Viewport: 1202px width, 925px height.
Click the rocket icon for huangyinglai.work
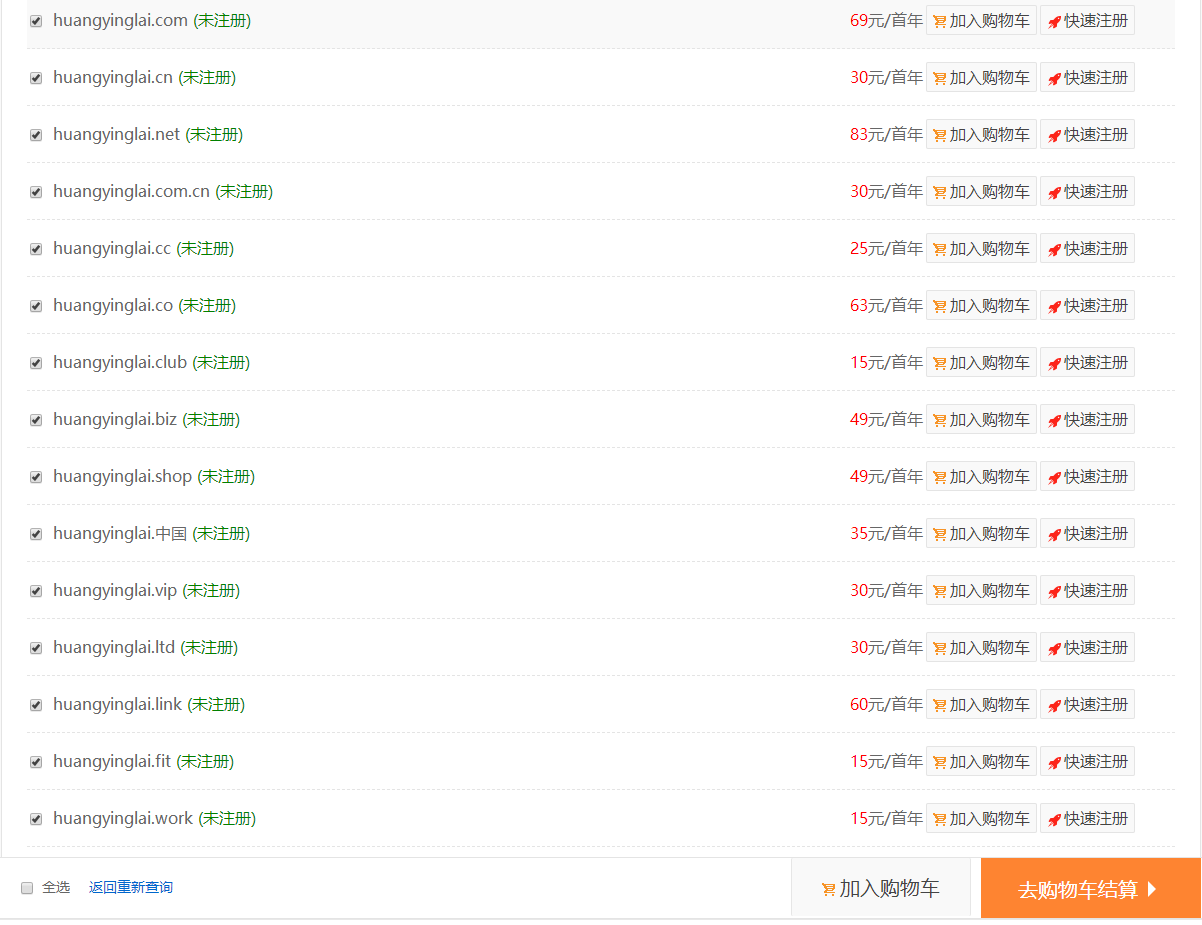tap(1054, 819)
